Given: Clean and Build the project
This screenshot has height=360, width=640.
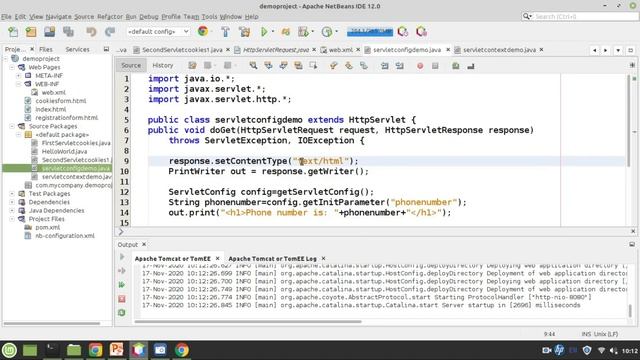Looking at the screenshot, I should pyautogui.click(x=245, y=32).
